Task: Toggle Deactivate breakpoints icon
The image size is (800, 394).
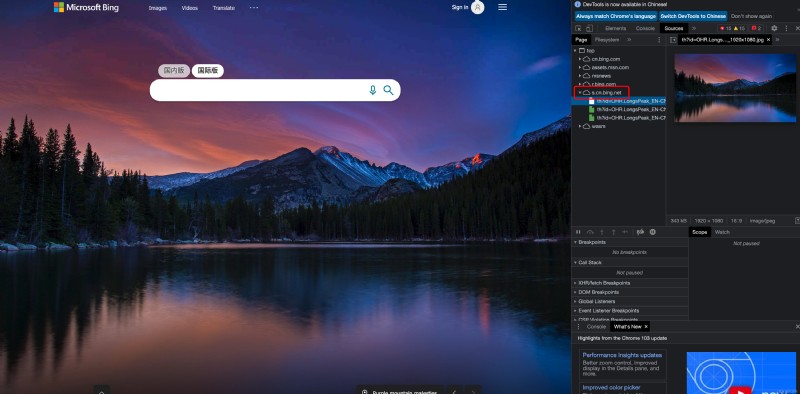Action: tap(640, 232)
